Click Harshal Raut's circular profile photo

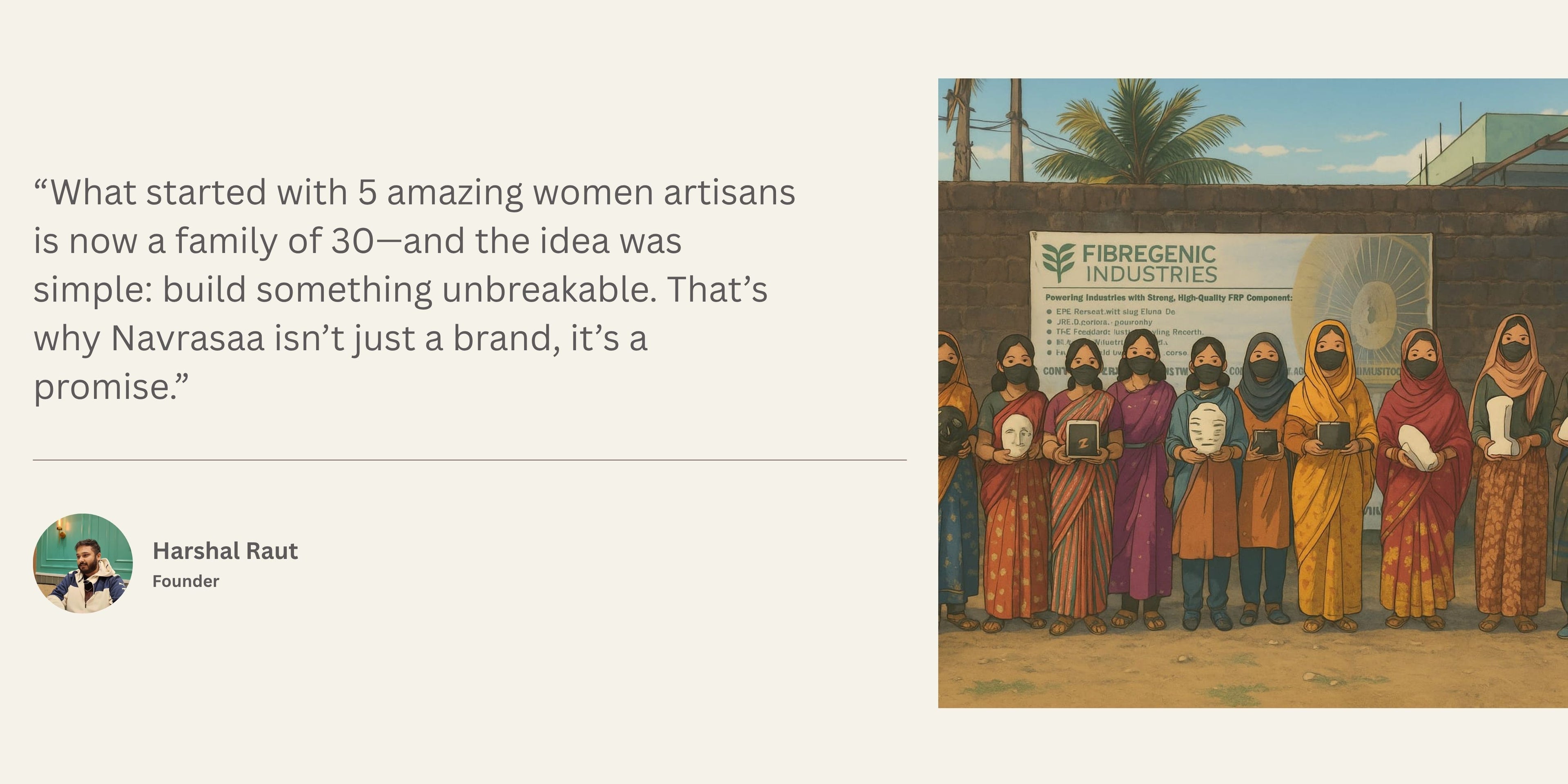pyautogui.click(x=83, y=563)
